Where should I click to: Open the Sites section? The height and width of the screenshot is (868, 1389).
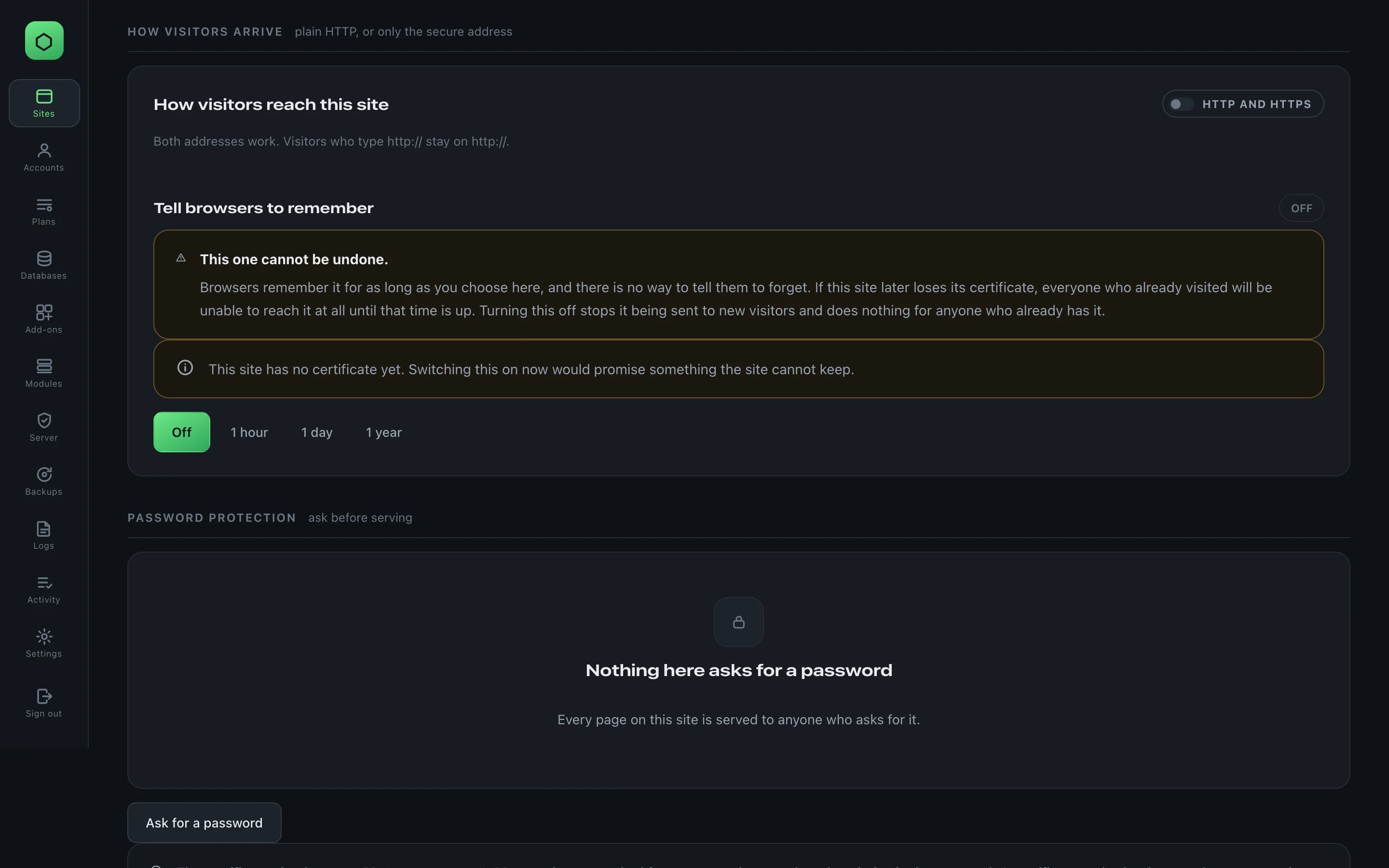click(x=44, y=103)
